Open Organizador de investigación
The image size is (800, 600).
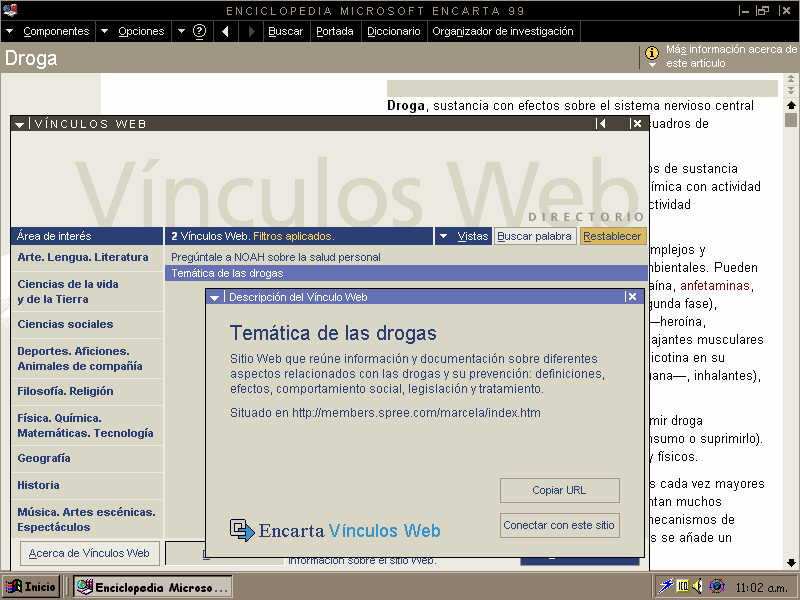(x=502, y=31)
